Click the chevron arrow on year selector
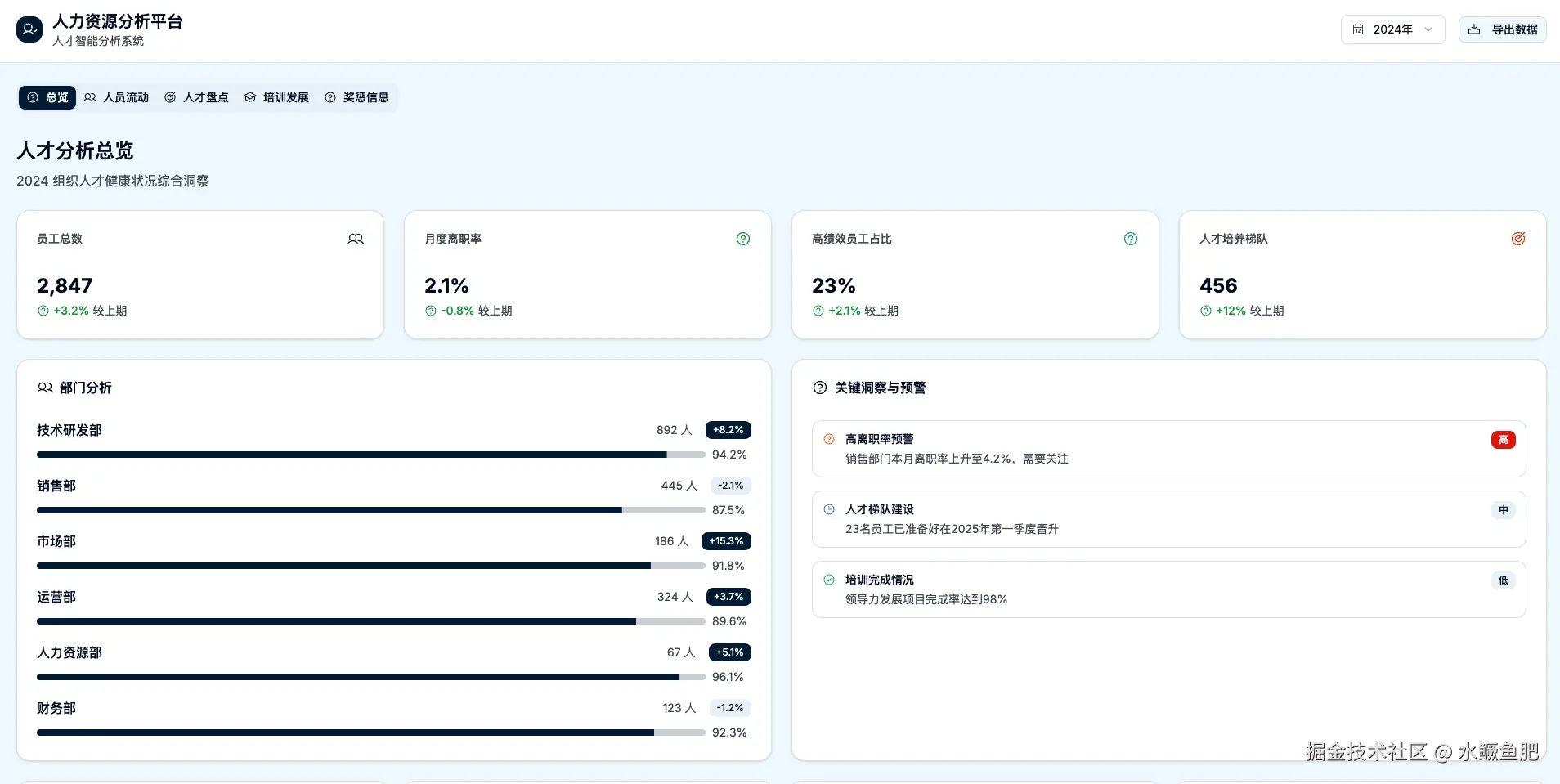This screenshot has height=784, width=1560. click(1428, 29)
